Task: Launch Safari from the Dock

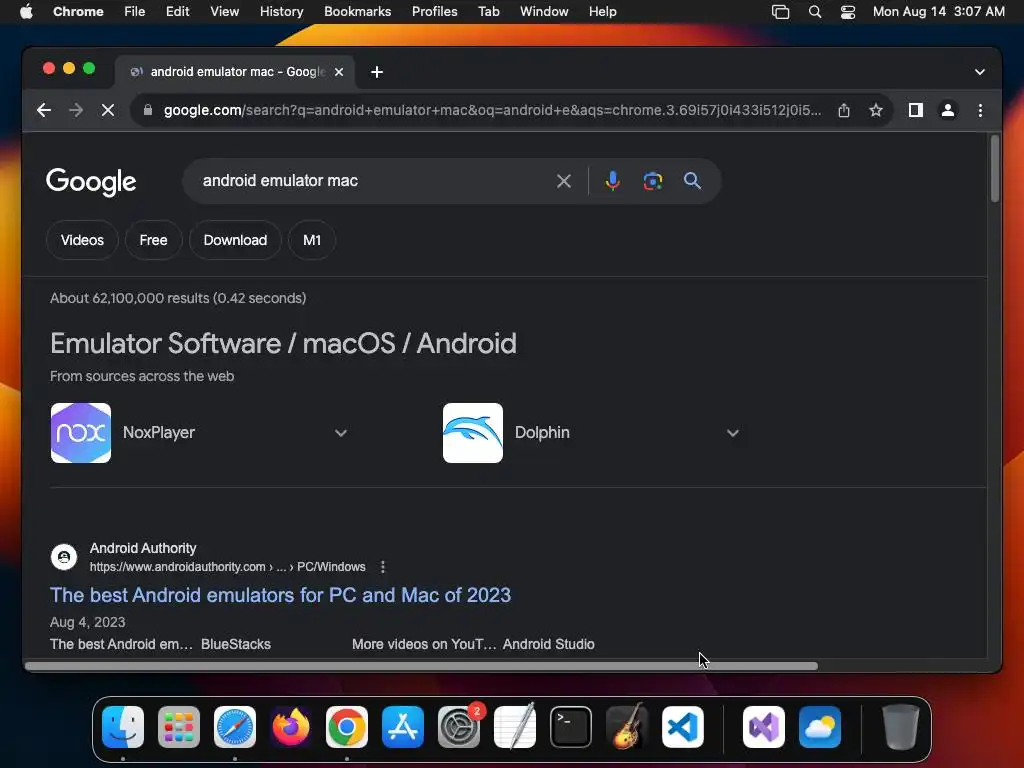Action: pos(235,727)
